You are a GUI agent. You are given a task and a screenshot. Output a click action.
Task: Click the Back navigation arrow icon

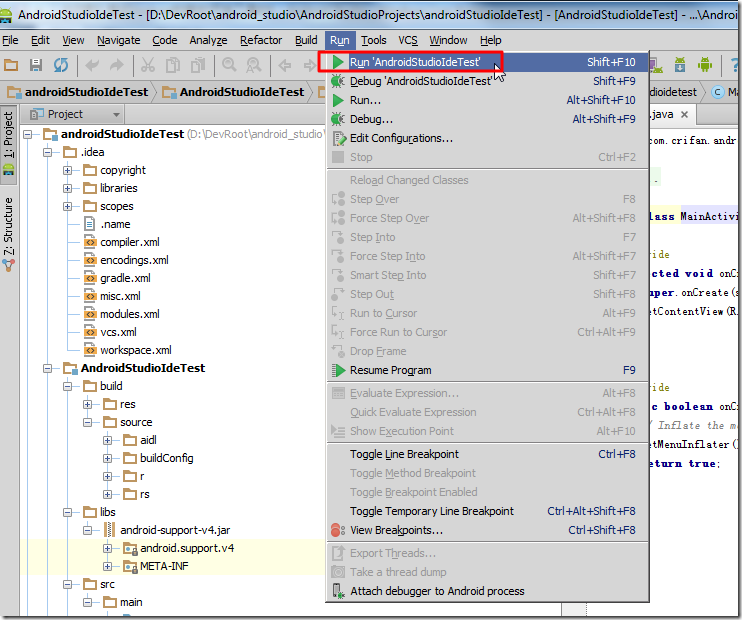coord(285,65)
